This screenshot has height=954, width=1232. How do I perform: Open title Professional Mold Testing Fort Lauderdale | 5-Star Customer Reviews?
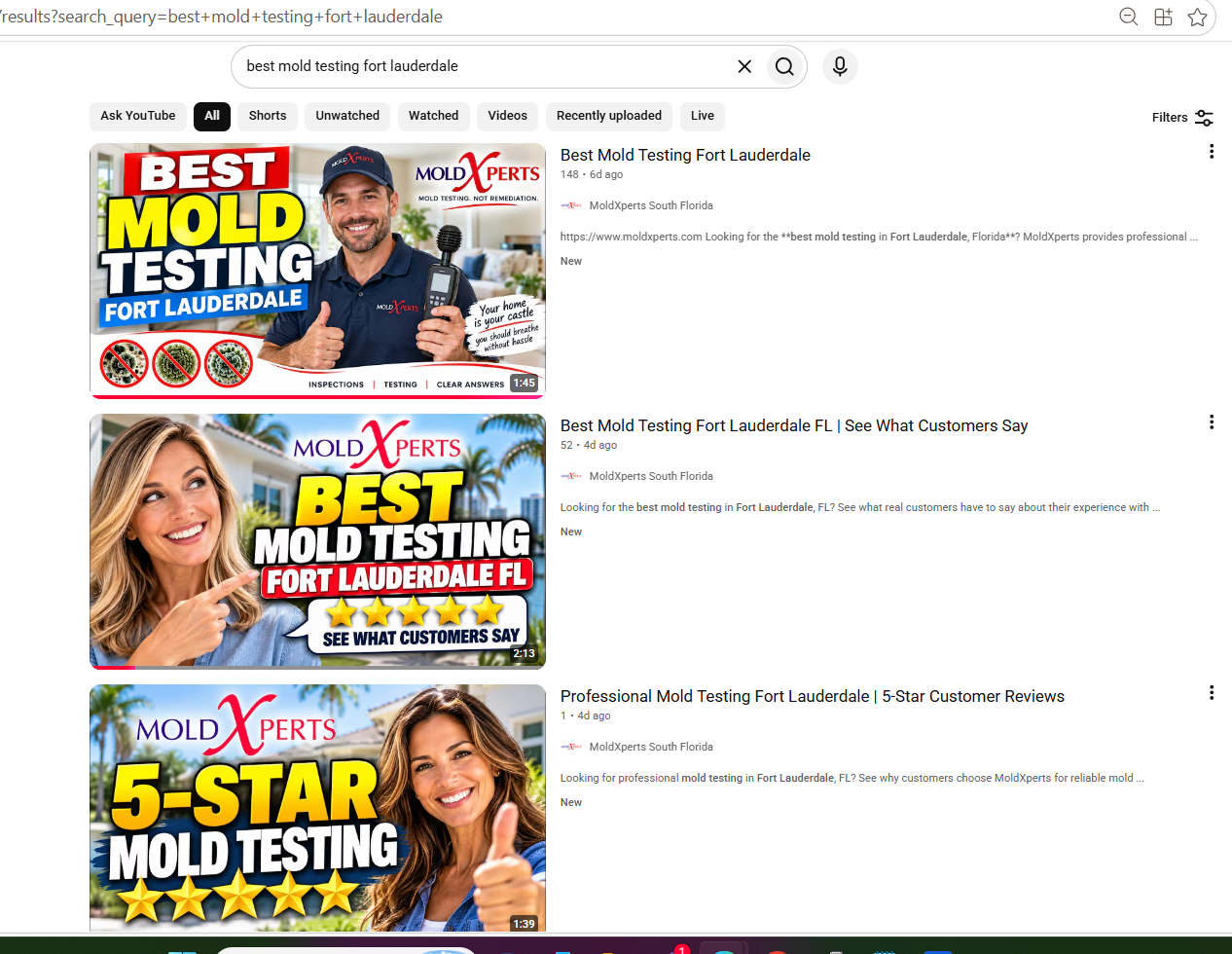click(x=813, y=696)
